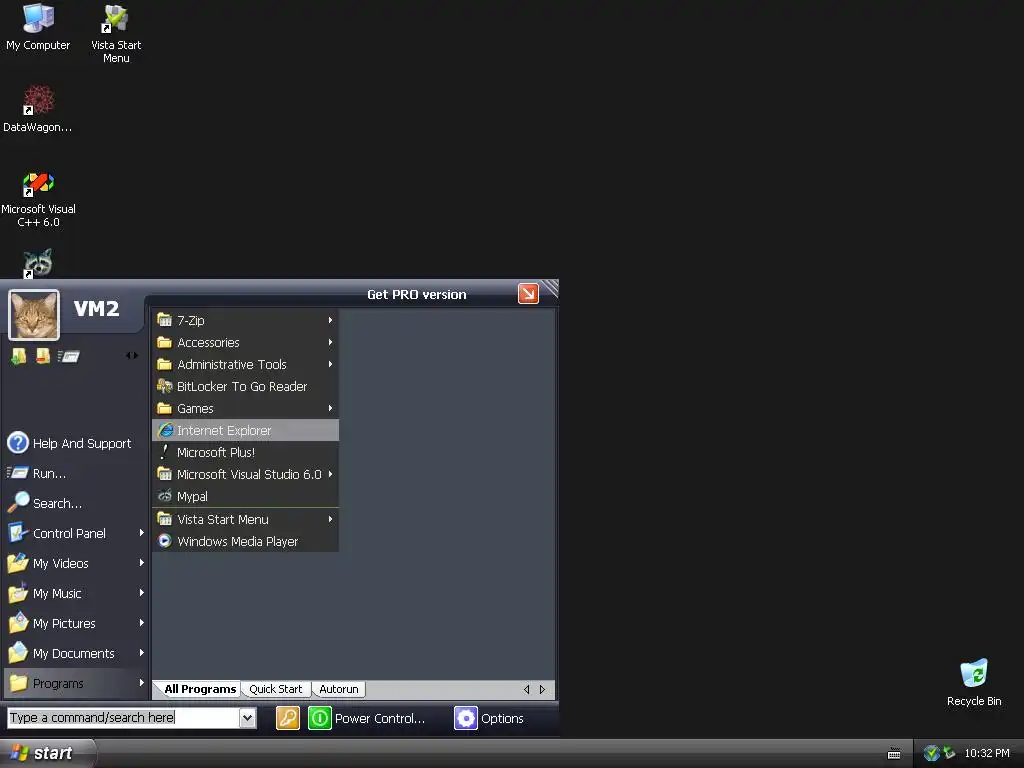
Task: Click the Options gear icon
Action: (466, 718)
